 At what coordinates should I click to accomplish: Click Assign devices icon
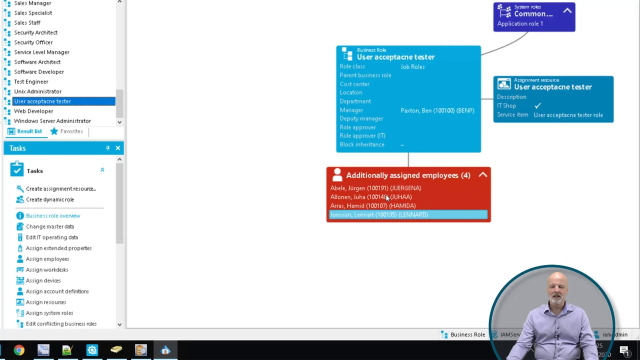pos(20,281)
